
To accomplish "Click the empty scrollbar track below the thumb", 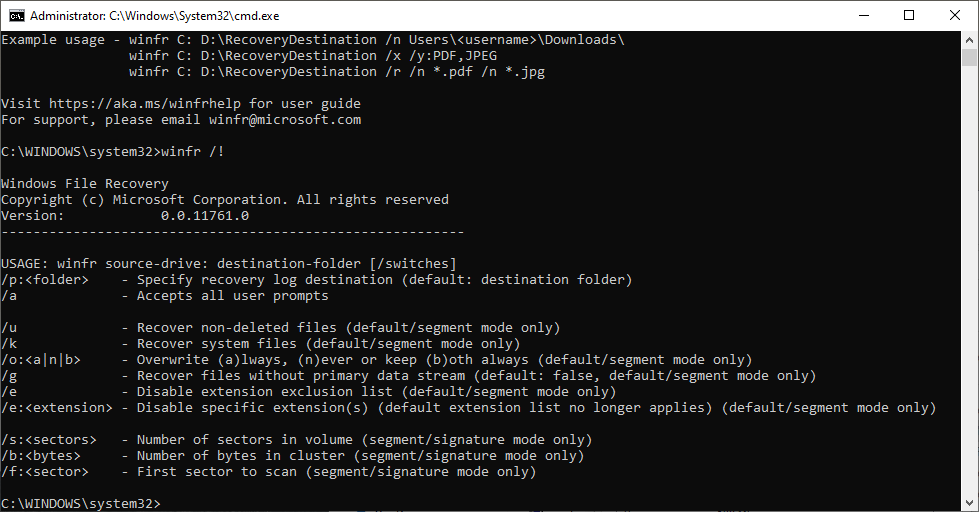I will pyautogui.click(x=970, y=300).
